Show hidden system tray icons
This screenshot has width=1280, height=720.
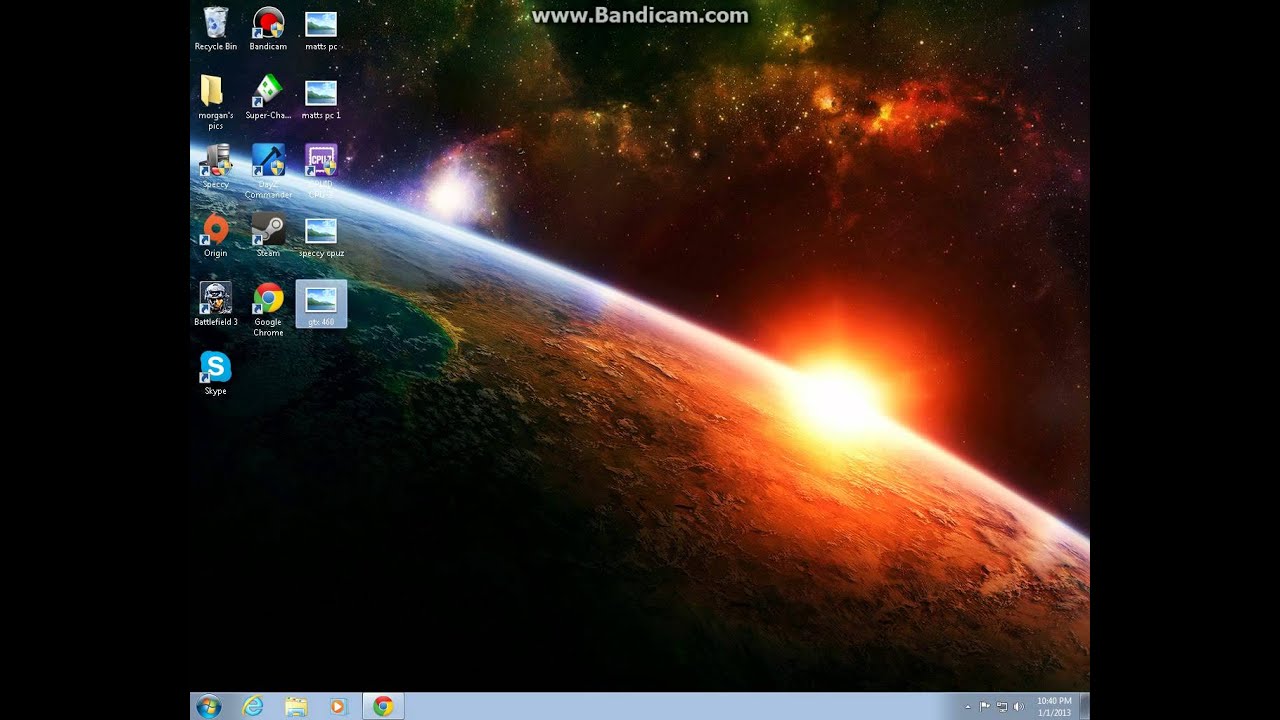tap(967, 707)
